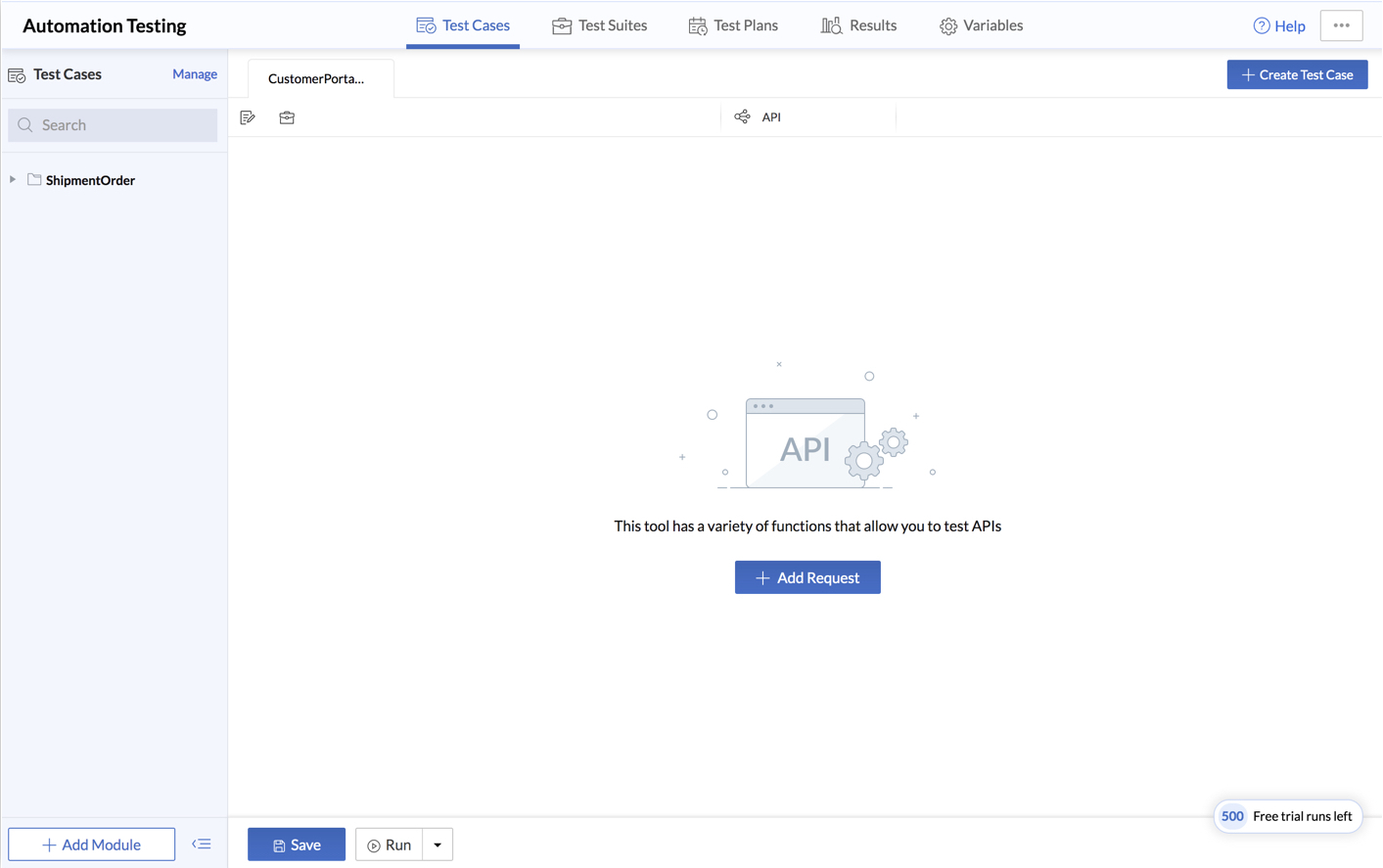The width and height of the screenshot is (1383, 868).
Task: Click the plus icon on Add Request
Action: [762, 578]
